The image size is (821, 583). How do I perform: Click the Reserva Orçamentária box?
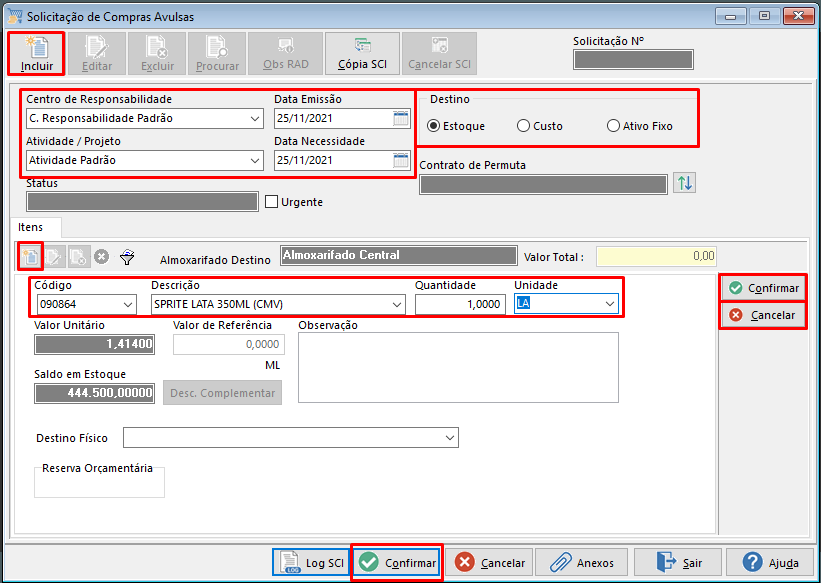[99, 482]
